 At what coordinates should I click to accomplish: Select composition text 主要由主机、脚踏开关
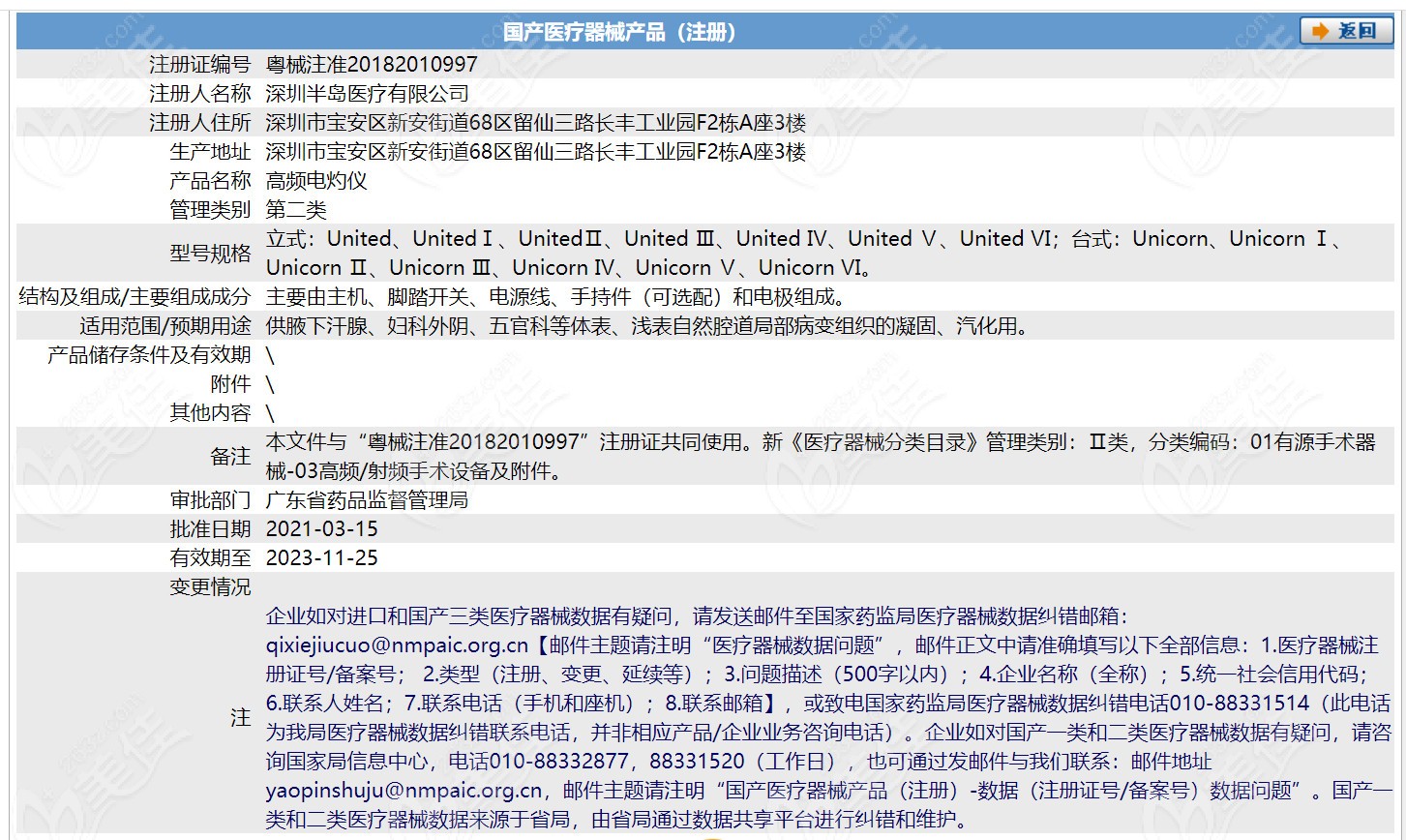[x=556, y=296]
